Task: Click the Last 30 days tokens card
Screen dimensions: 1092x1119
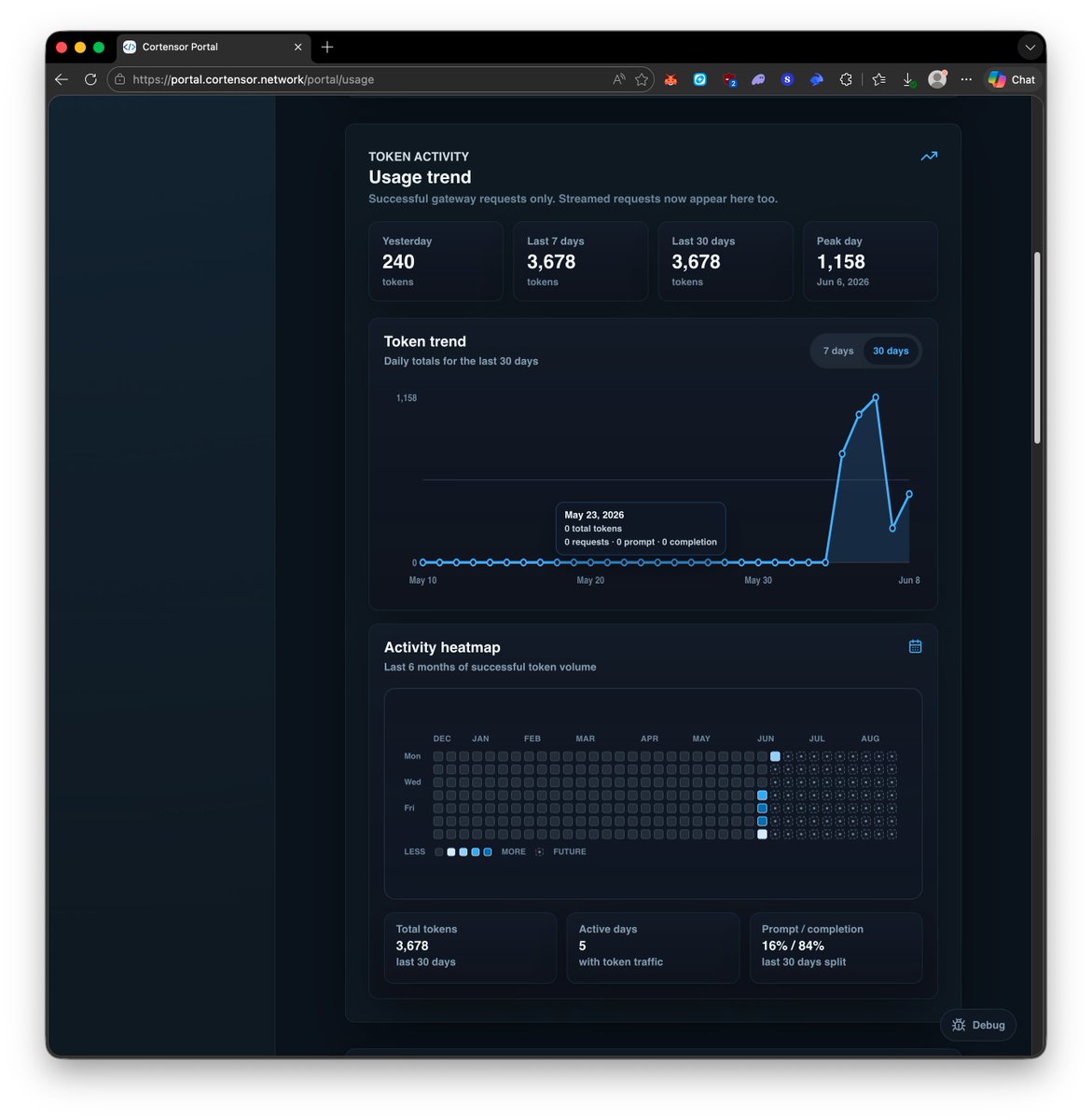Action: point(726,261)
